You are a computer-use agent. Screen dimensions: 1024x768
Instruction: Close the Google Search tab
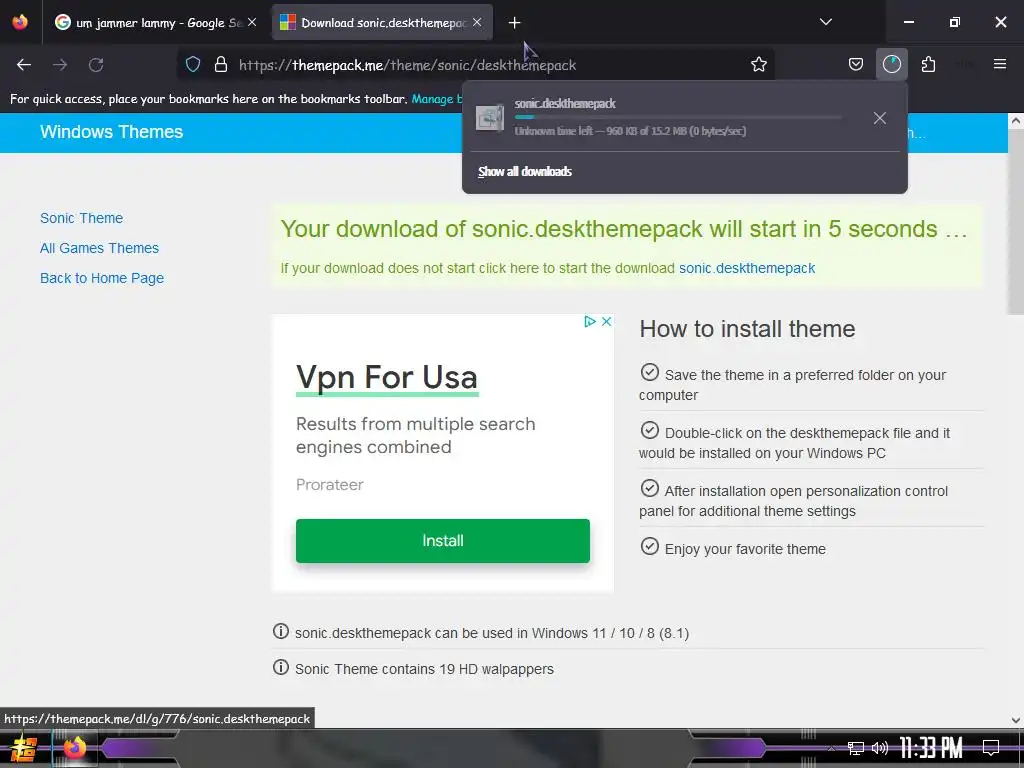tap(252, 22)
